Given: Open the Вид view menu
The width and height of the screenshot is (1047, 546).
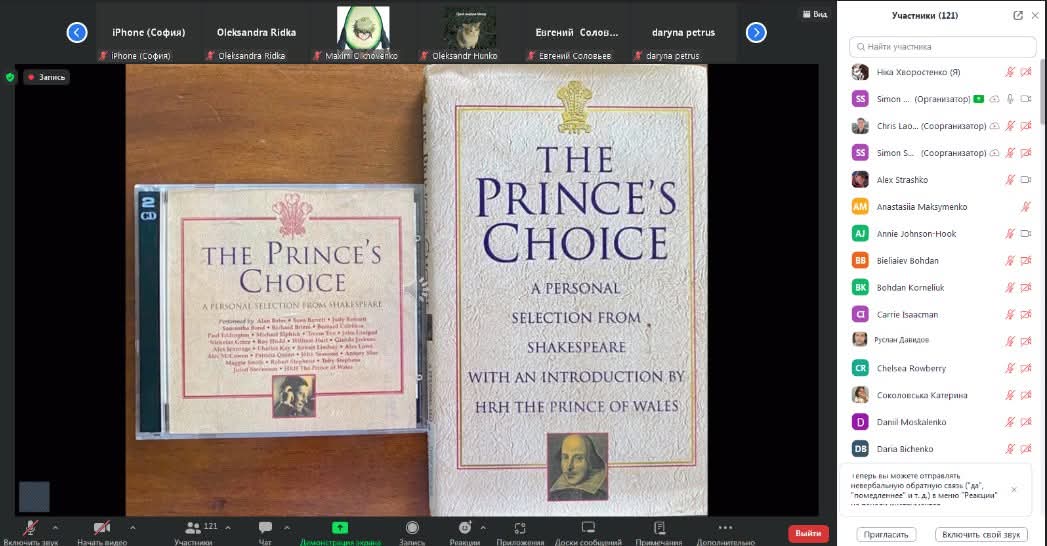Looking at the screenshot, I should (x=814, y=15).
